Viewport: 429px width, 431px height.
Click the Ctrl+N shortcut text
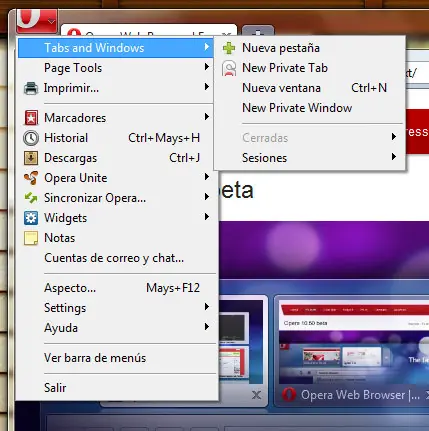point(369,88)
